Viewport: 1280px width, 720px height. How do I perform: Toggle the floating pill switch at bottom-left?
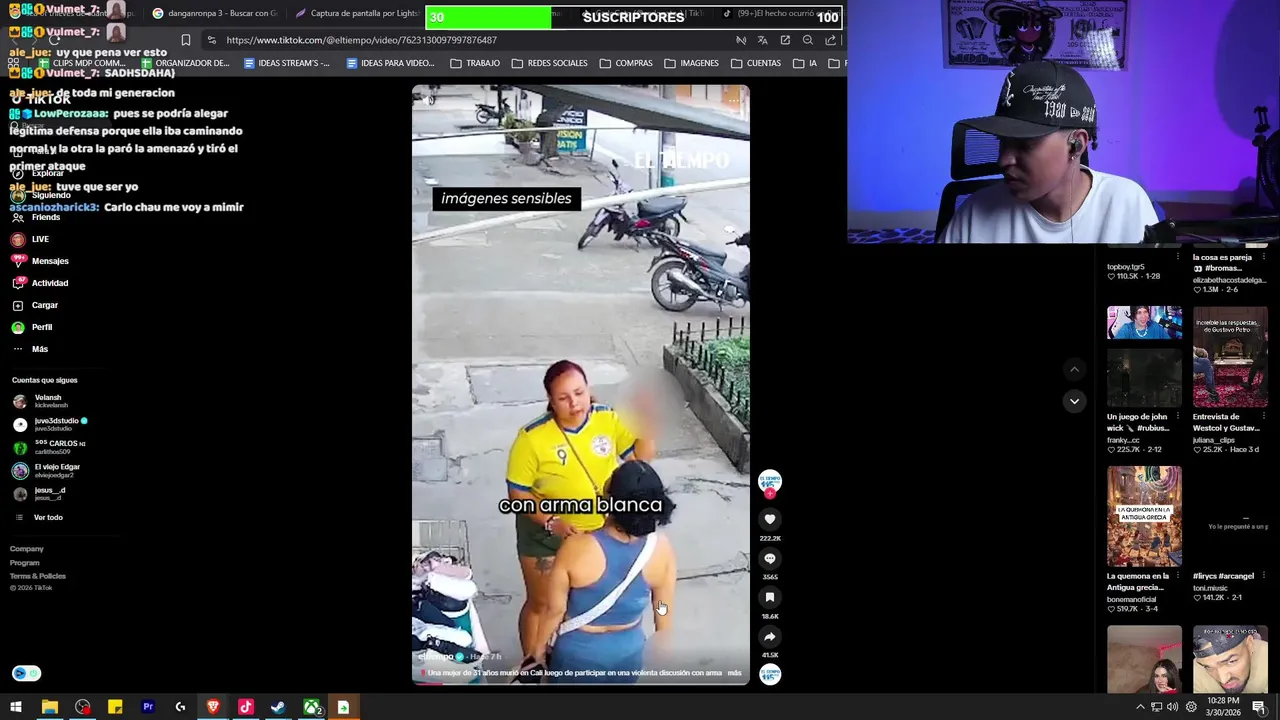(26, 673)
